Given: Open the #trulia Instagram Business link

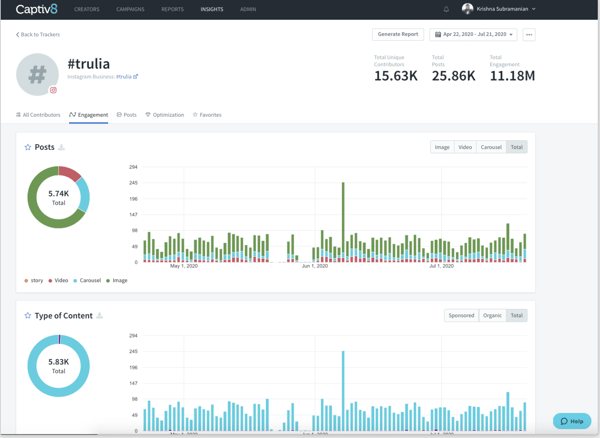Looking at the screenshot, I should (124, 77).
